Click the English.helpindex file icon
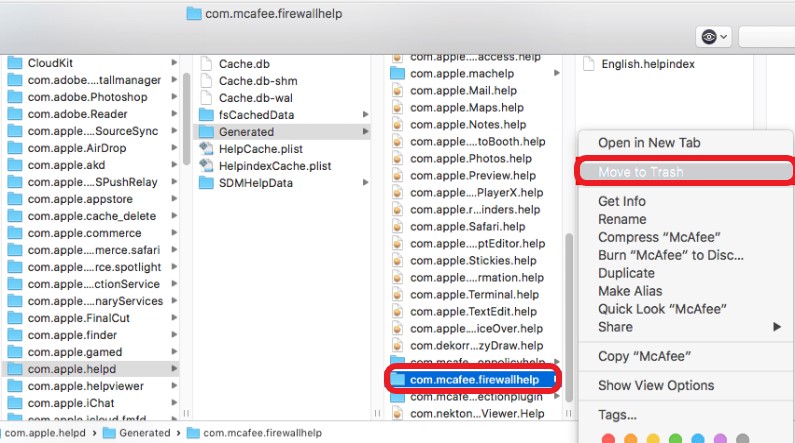Screen dimensions: 795x443 (x=588, y=64)
